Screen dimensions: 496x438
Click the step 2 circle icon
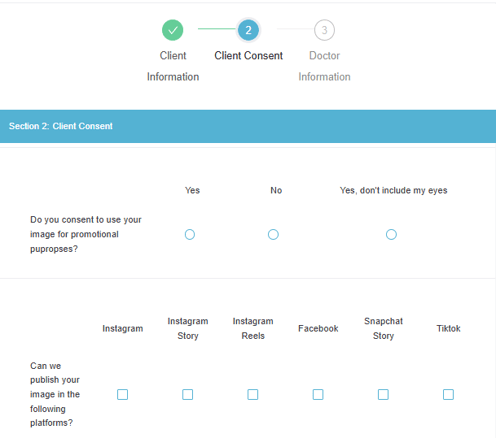[248, 30]
